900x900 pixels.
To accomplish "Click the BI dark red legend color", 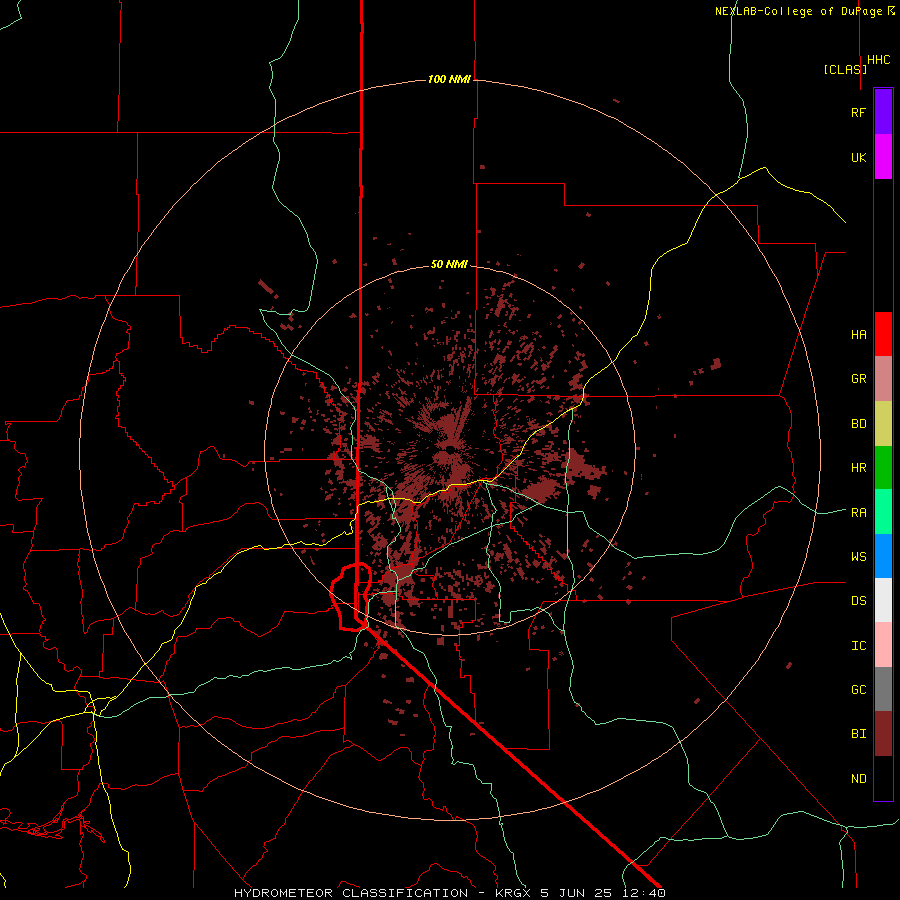I will 883,734.
